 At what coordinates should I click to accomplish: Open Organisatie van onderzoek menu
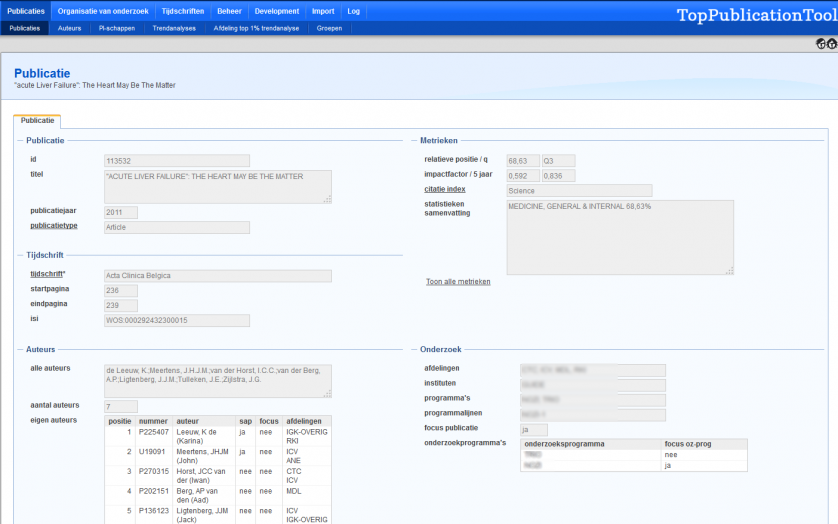pos(103,11)
